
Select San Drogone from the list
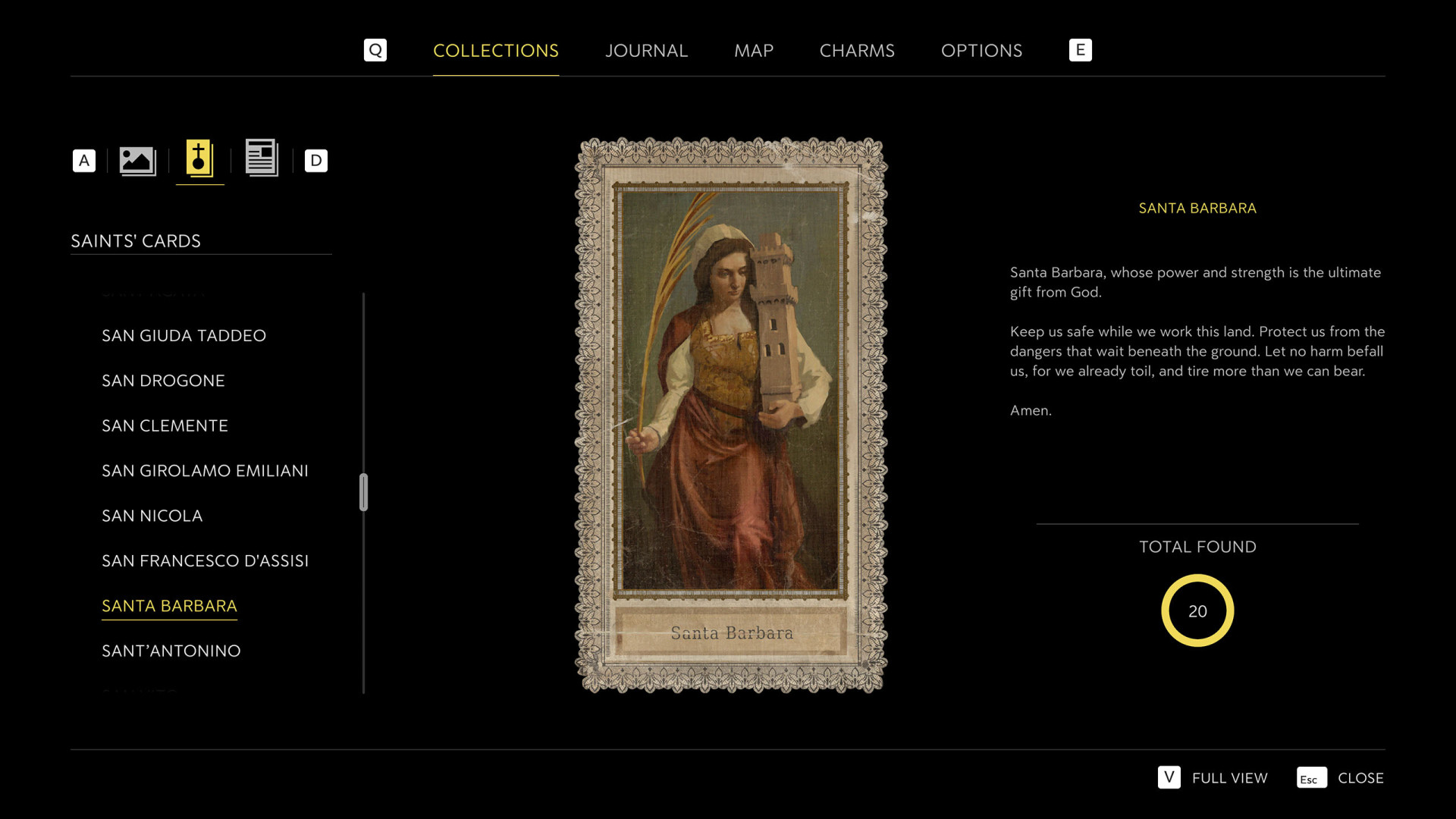pos(164,381)
